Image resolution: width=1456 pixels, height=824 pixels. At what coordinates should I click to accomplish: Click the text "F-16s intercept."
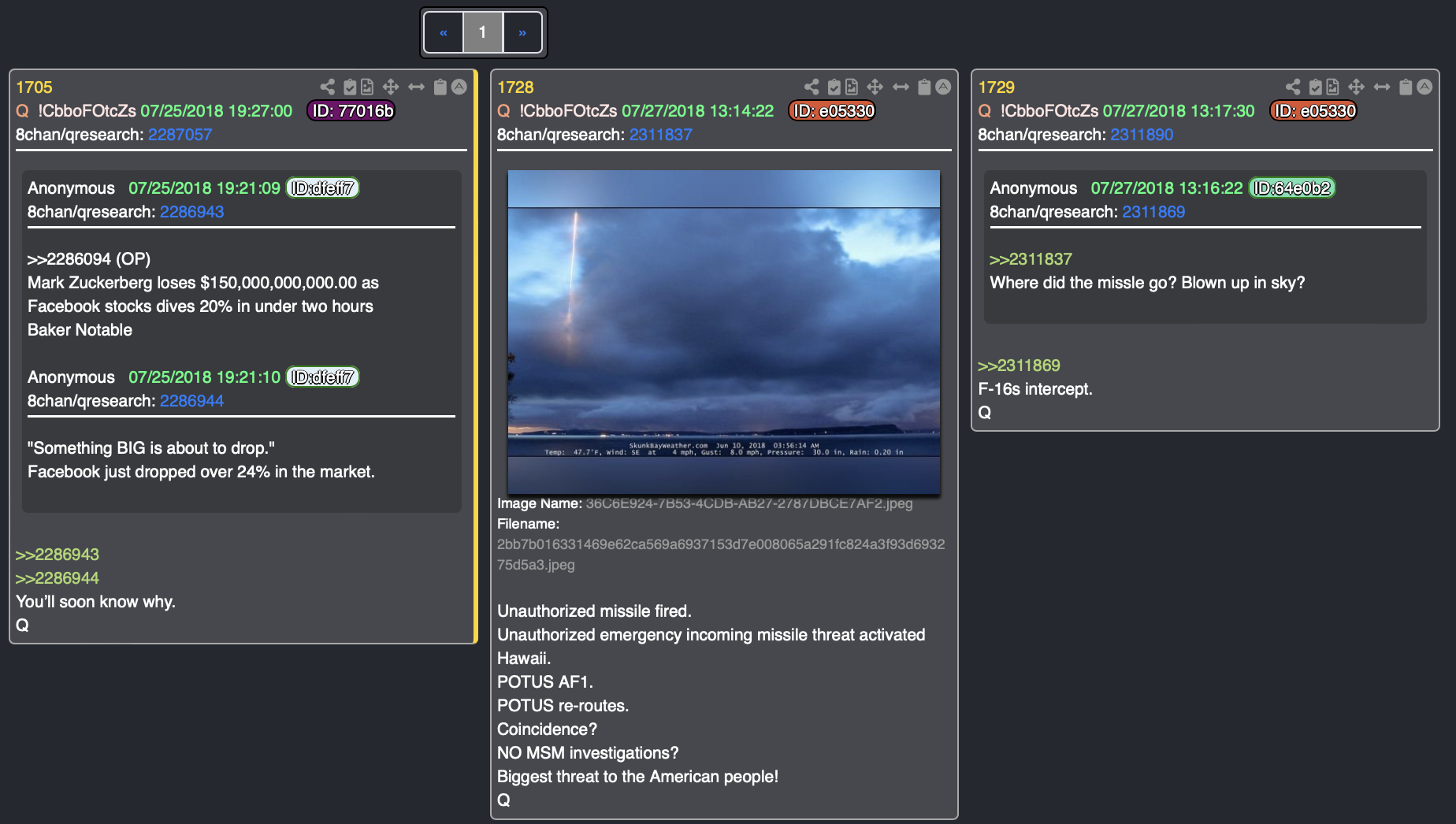tap(1035, 389)
